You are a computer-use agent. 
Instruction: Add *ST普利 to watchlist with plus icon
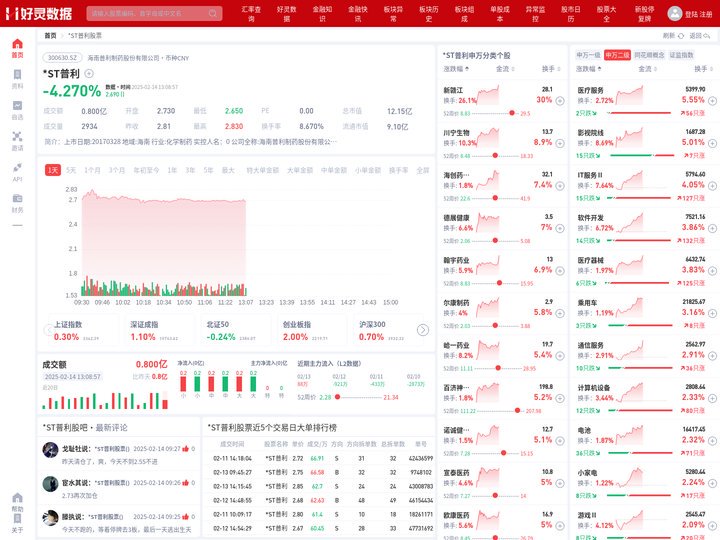pos(89,73)
